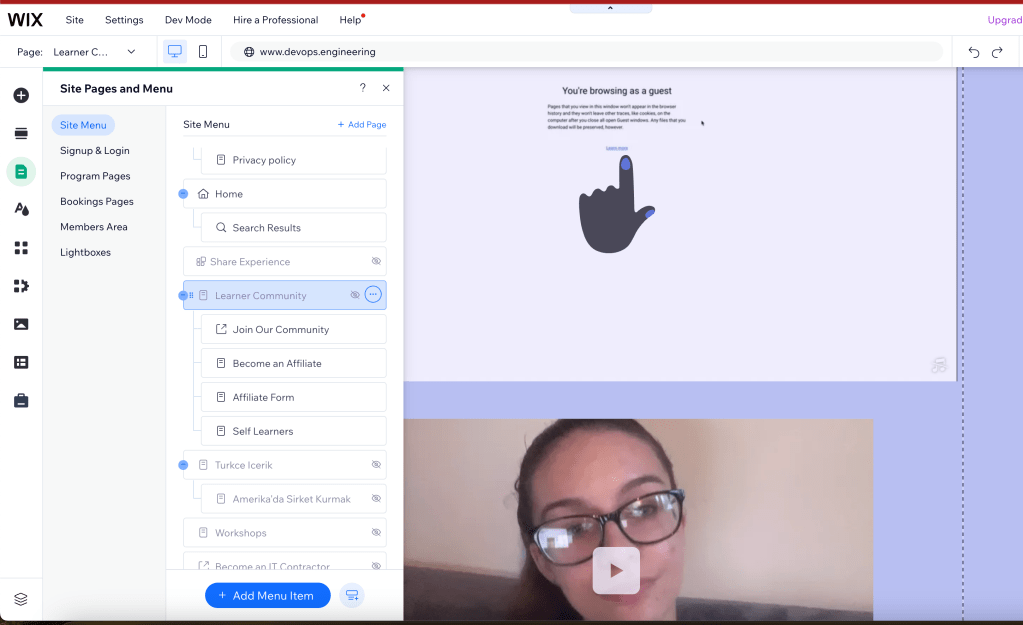Click the Add Elements plus icon
The height and width of the screenshot is (625, 1023).
click(x=21, y=95)
